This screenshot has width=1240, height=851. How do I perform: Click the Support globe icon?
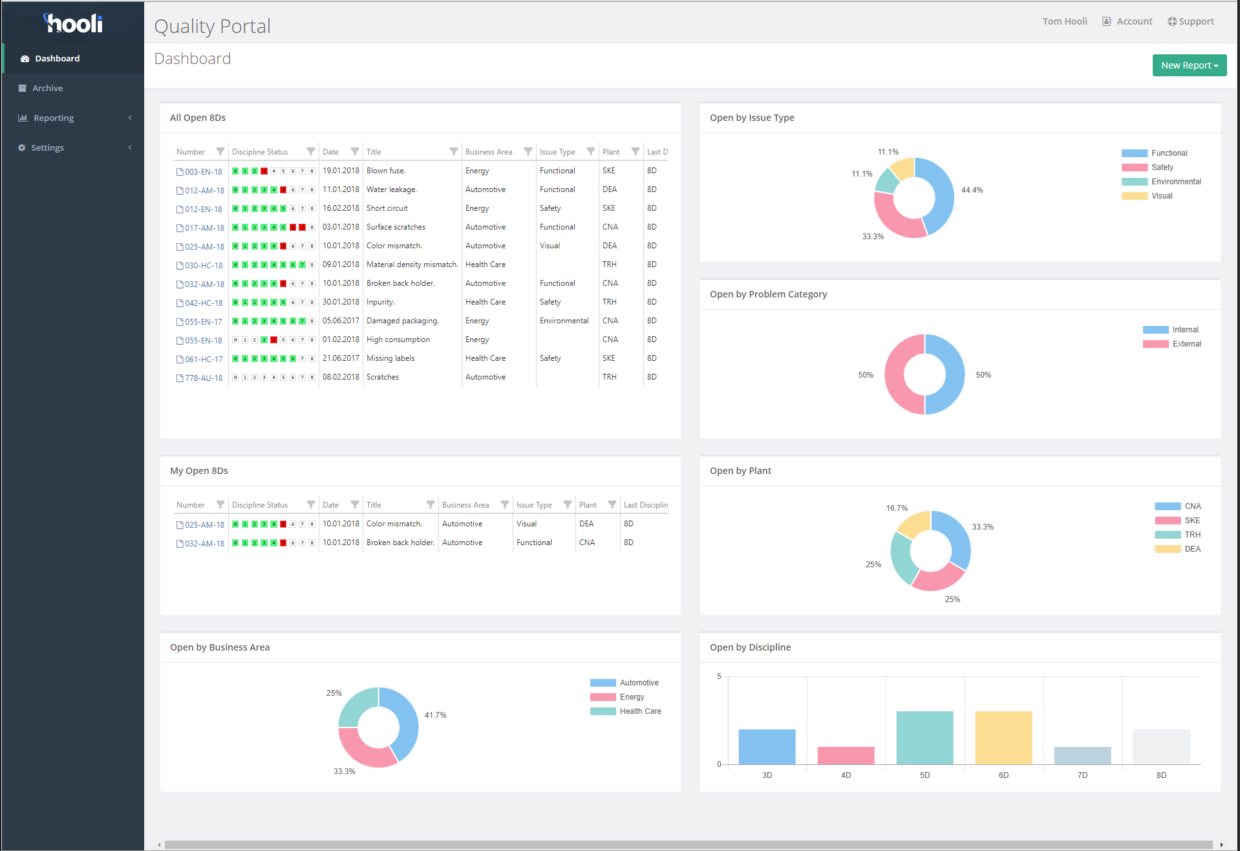pyautogui.click(x=1173, y=20)
